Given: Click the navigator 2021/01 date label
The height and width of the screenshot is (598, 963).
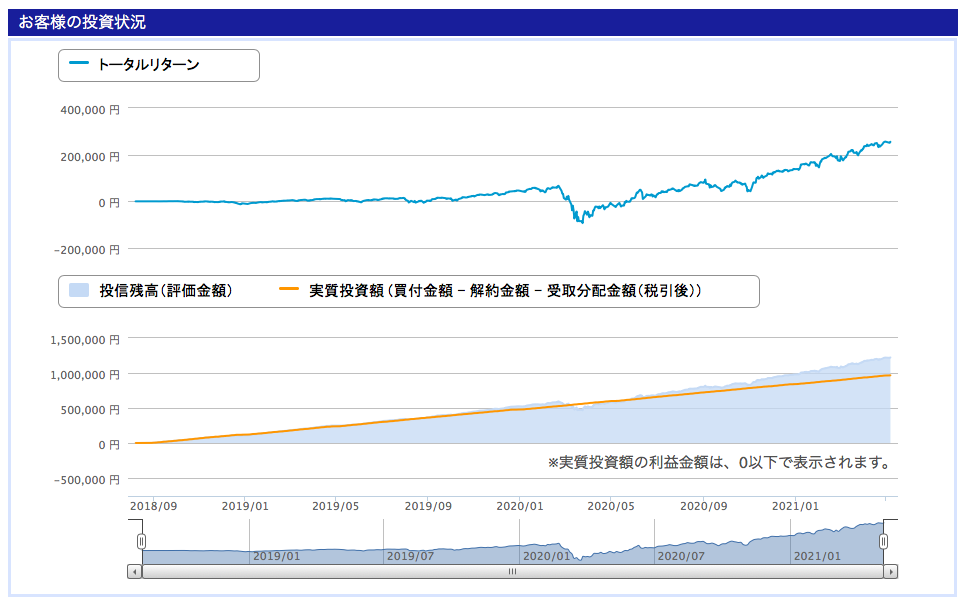Looking at the screenshot, I should click(x=817, y=556).
